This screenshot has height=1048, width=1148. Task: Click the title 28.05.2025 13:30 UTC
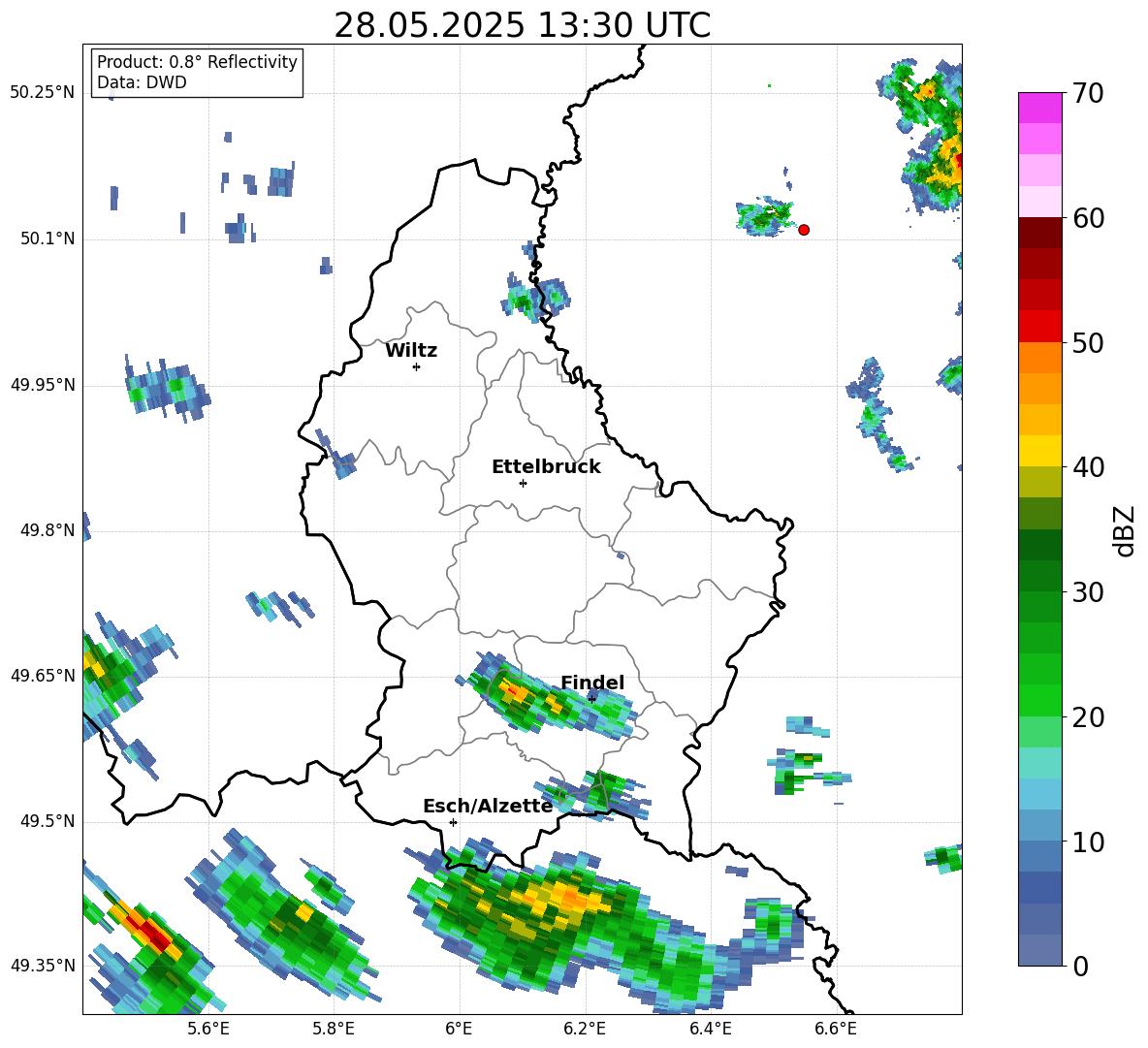[522, 25]
